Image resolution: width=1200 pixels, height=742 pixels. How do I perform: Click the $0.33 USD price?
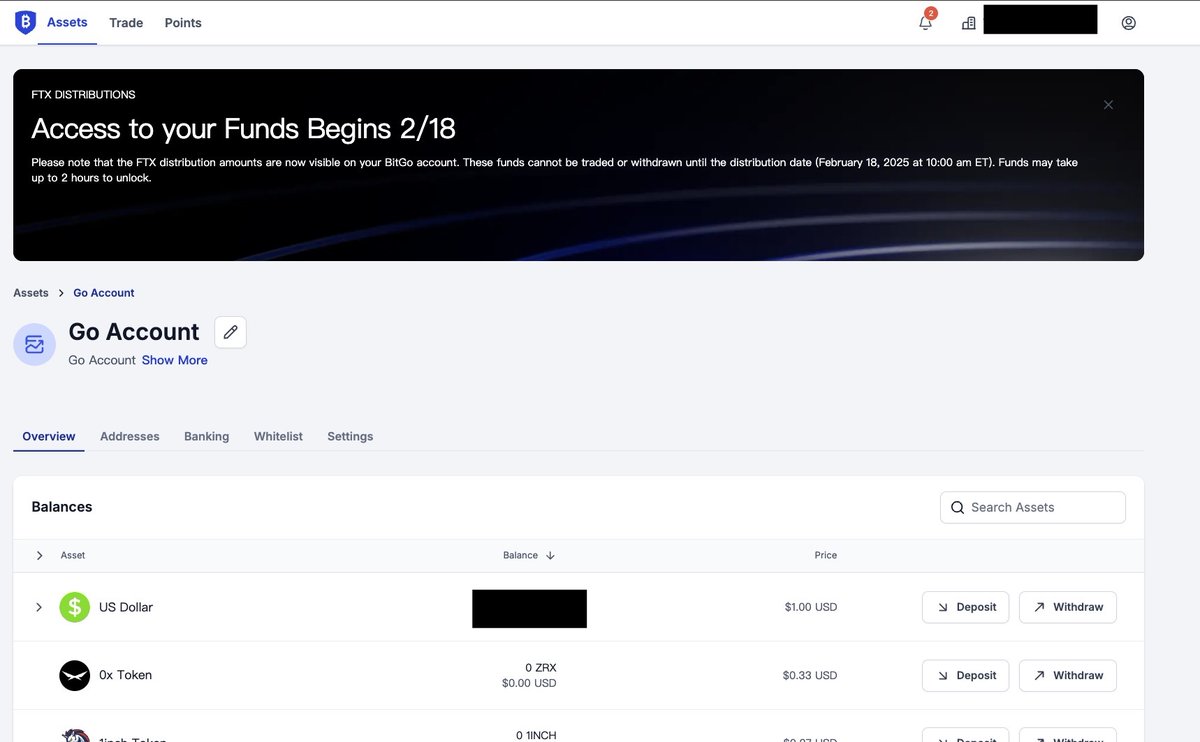tap(810, 675)
